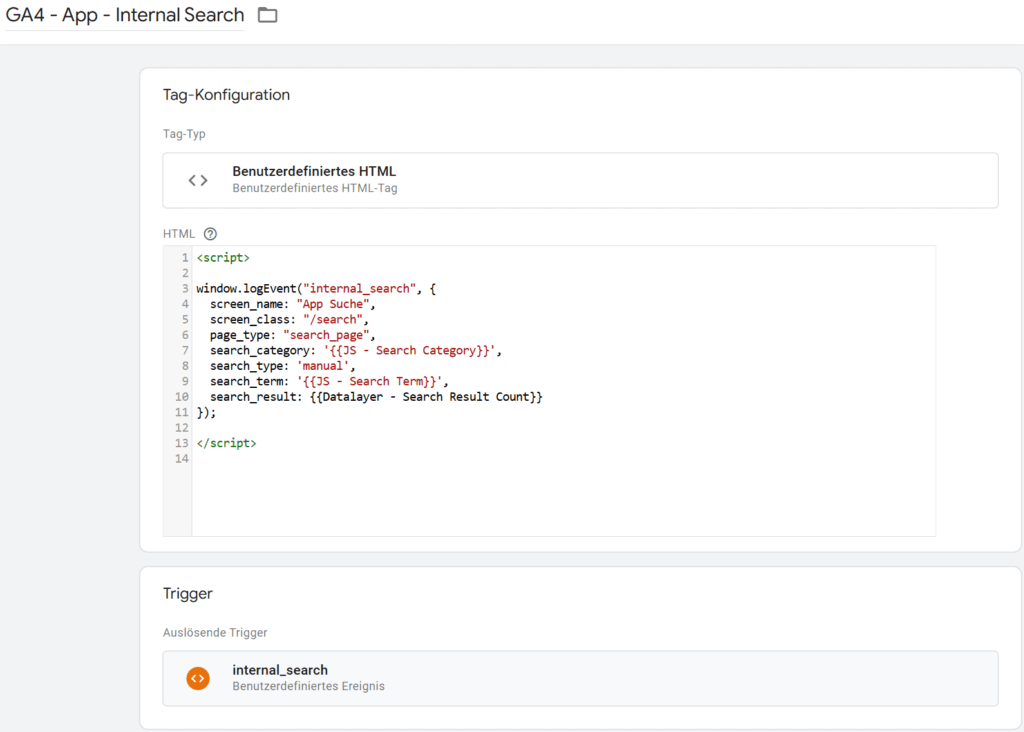The image size is (1024, 732).
Task: Click the {{Datalayer - Search Result Count}} variable
Action: pos(441,397)
